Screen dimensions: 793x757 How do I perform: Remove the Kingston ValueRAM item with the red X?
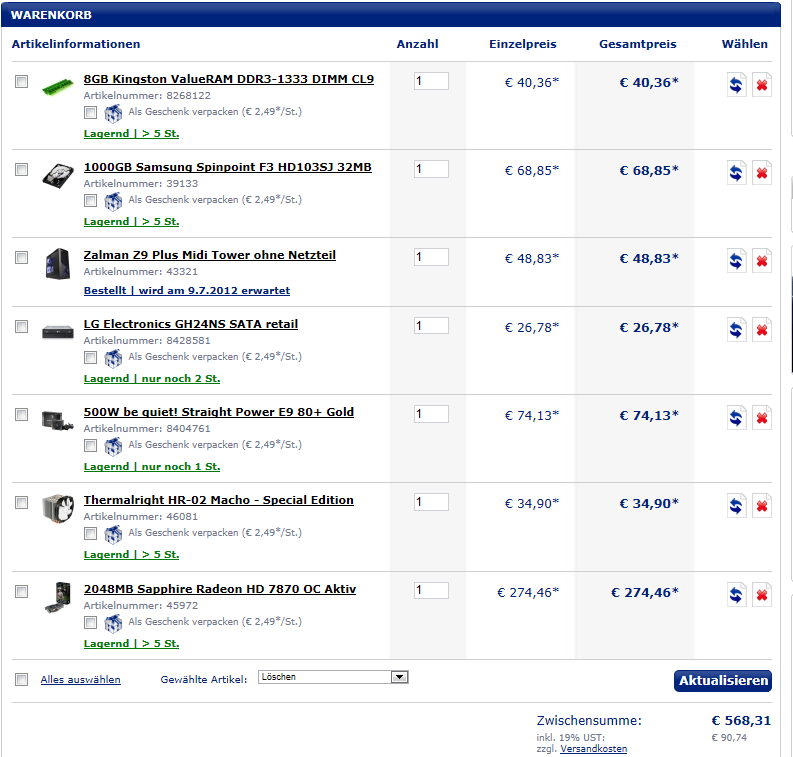(x=762, y=84)
